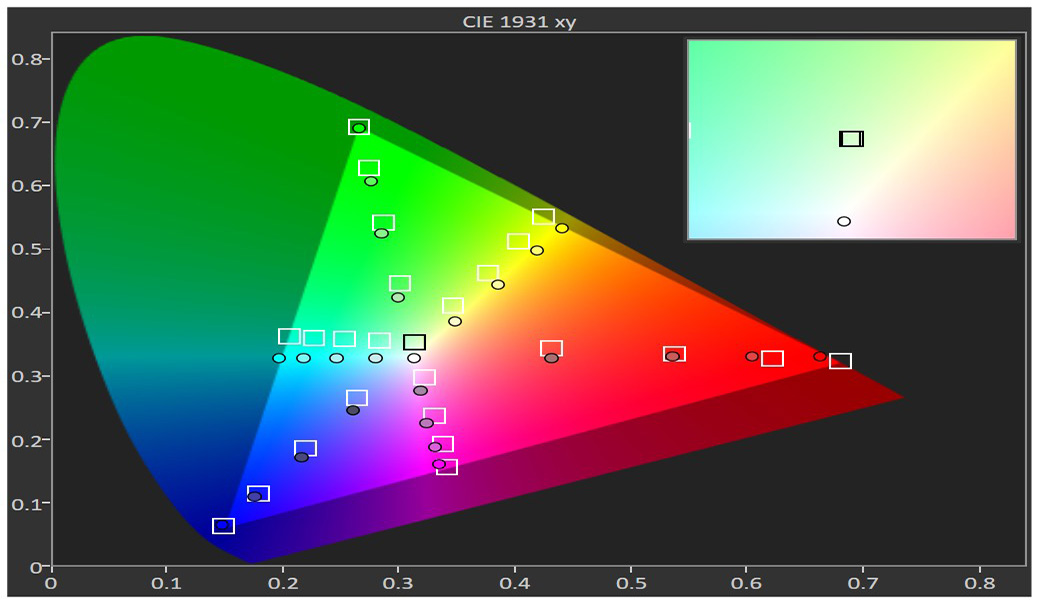1040x600 pixels.
Task: Select the lowest magenta target square
Action: click(x=447, y=467)
